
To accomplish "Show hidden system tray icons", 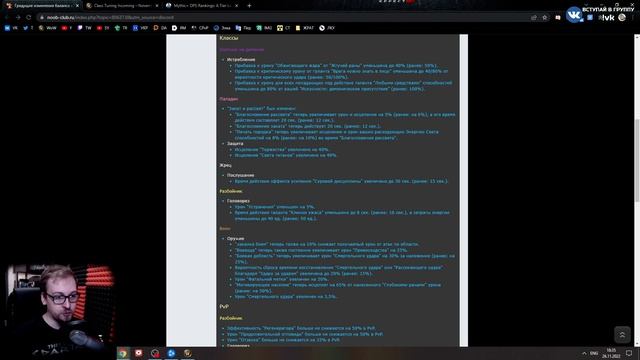I will coord(584,353).
